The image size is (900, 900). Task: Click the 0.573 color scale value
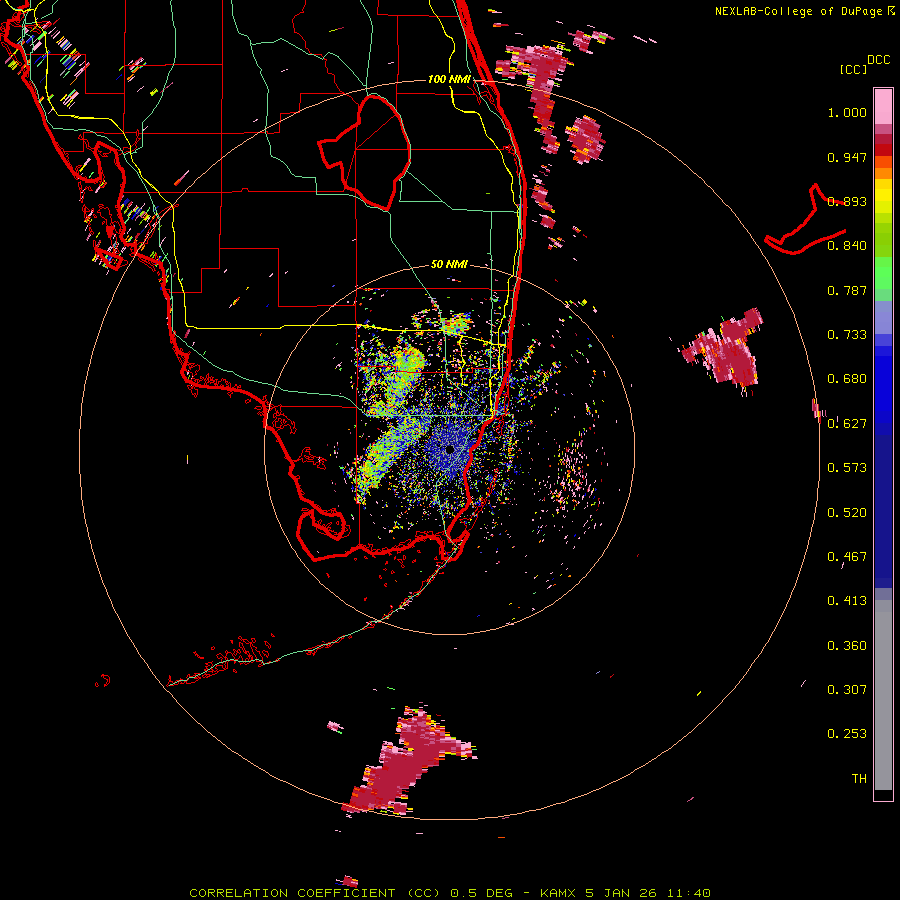pyautogui.click(x=847, y=468)
